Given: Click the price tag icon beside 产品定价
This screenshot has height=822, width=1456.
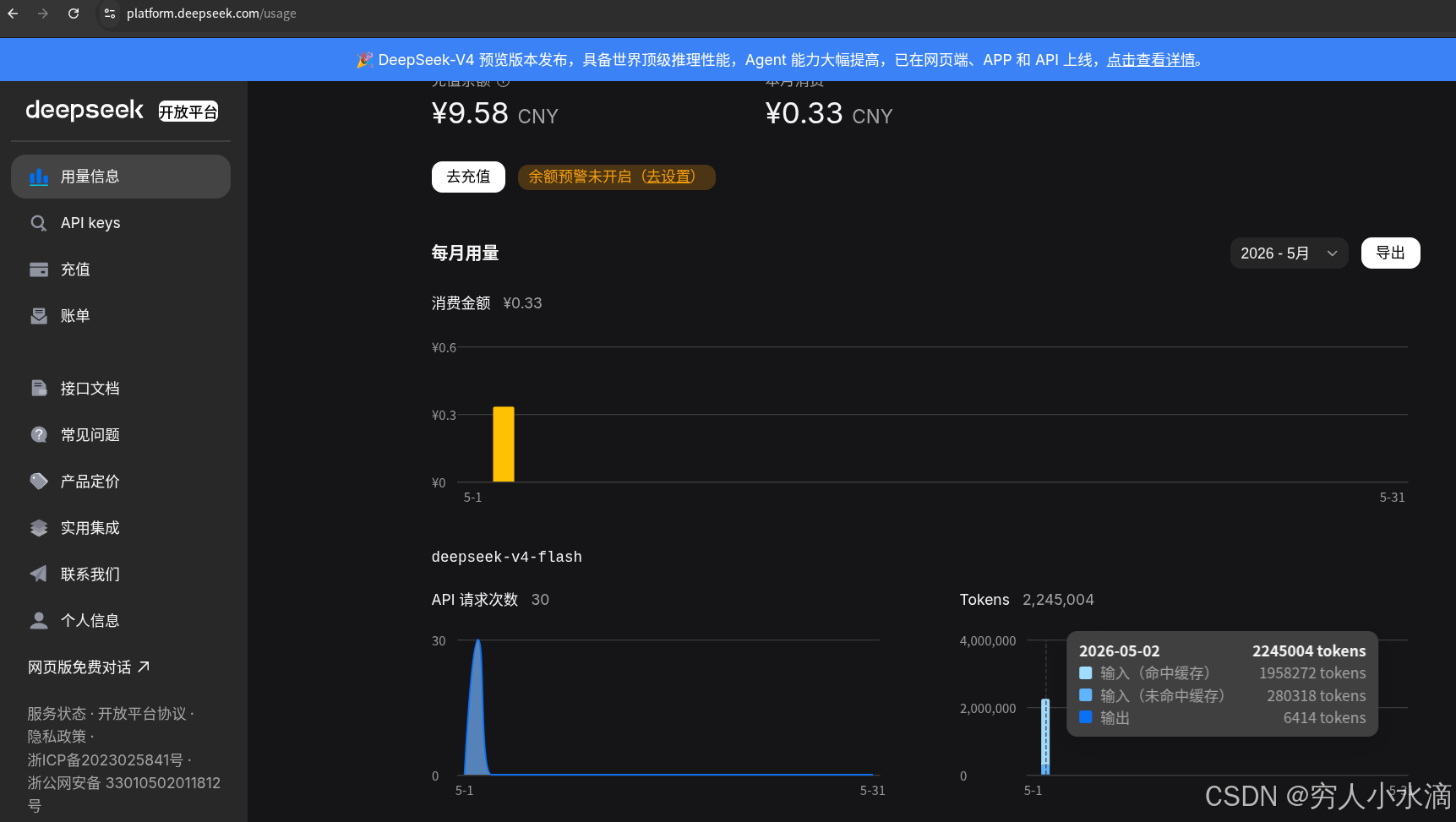Looking at the screenshot, I should coord(39,482).
